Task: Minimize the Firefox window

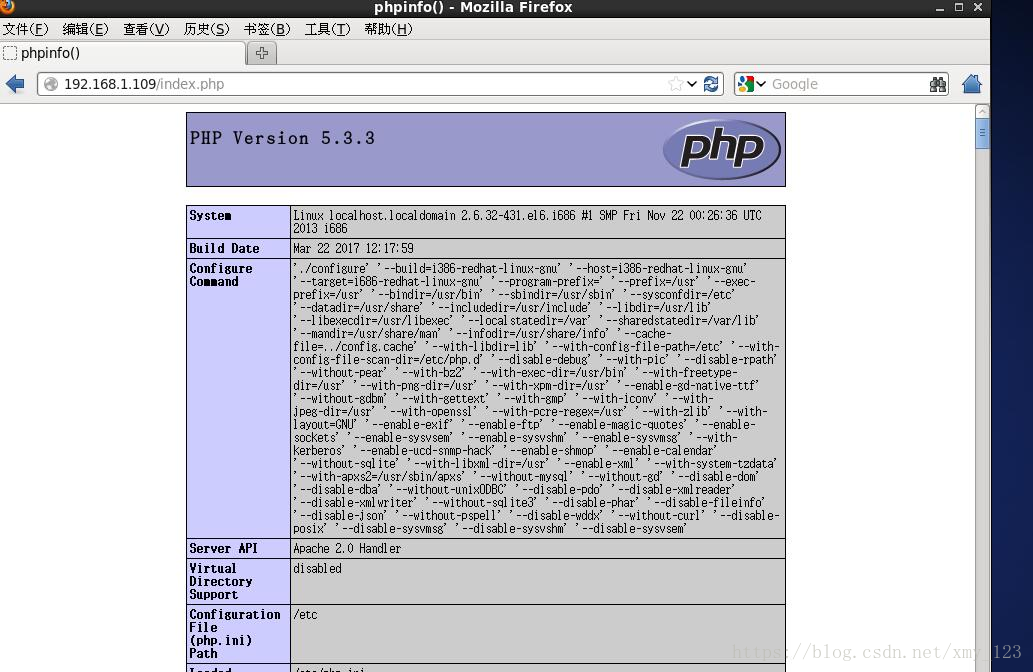Action: coord(939,7)
